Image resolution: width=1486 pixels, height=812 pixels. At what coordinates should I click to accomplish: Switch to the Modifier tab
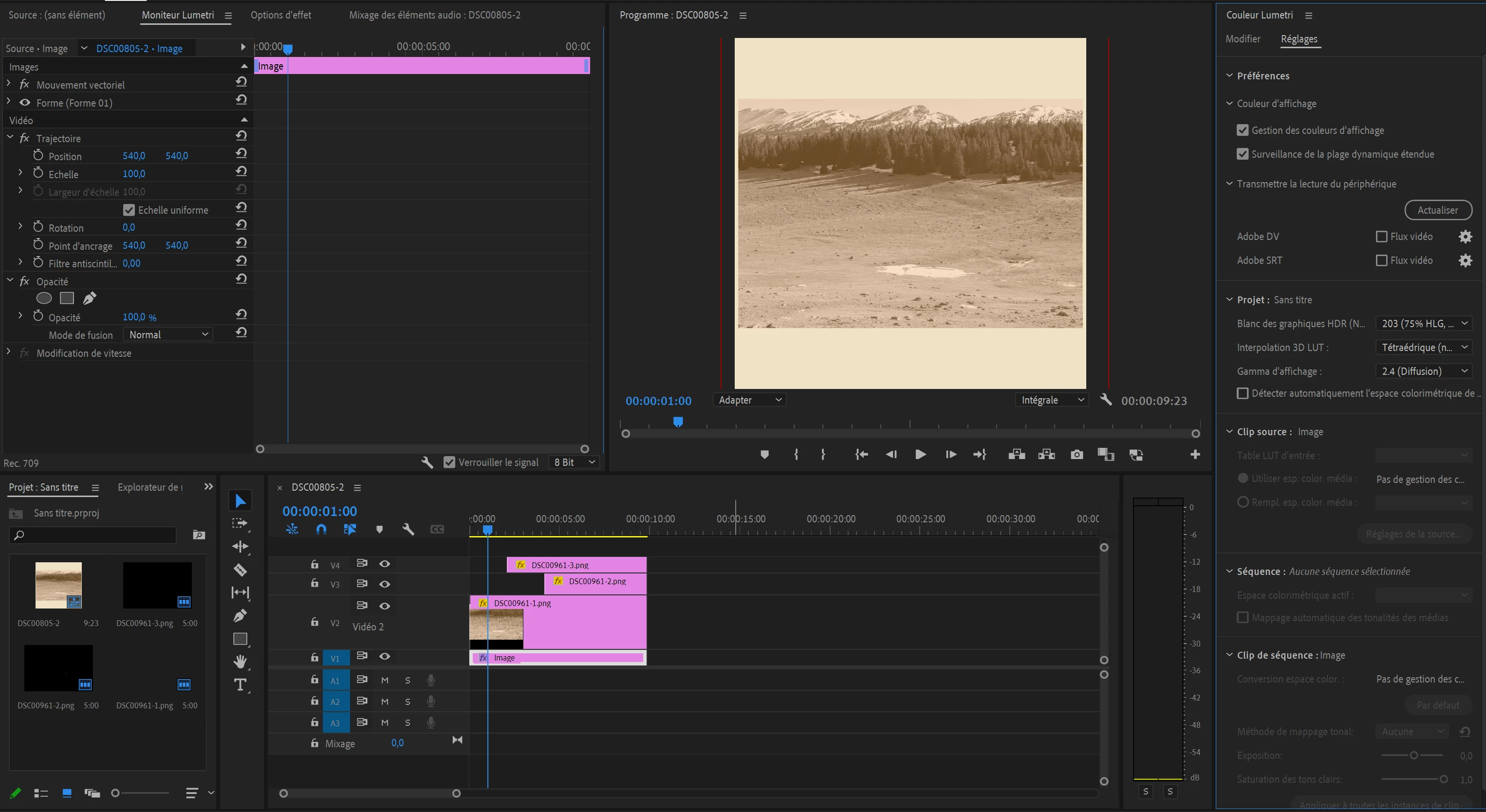coord(1243,38)
